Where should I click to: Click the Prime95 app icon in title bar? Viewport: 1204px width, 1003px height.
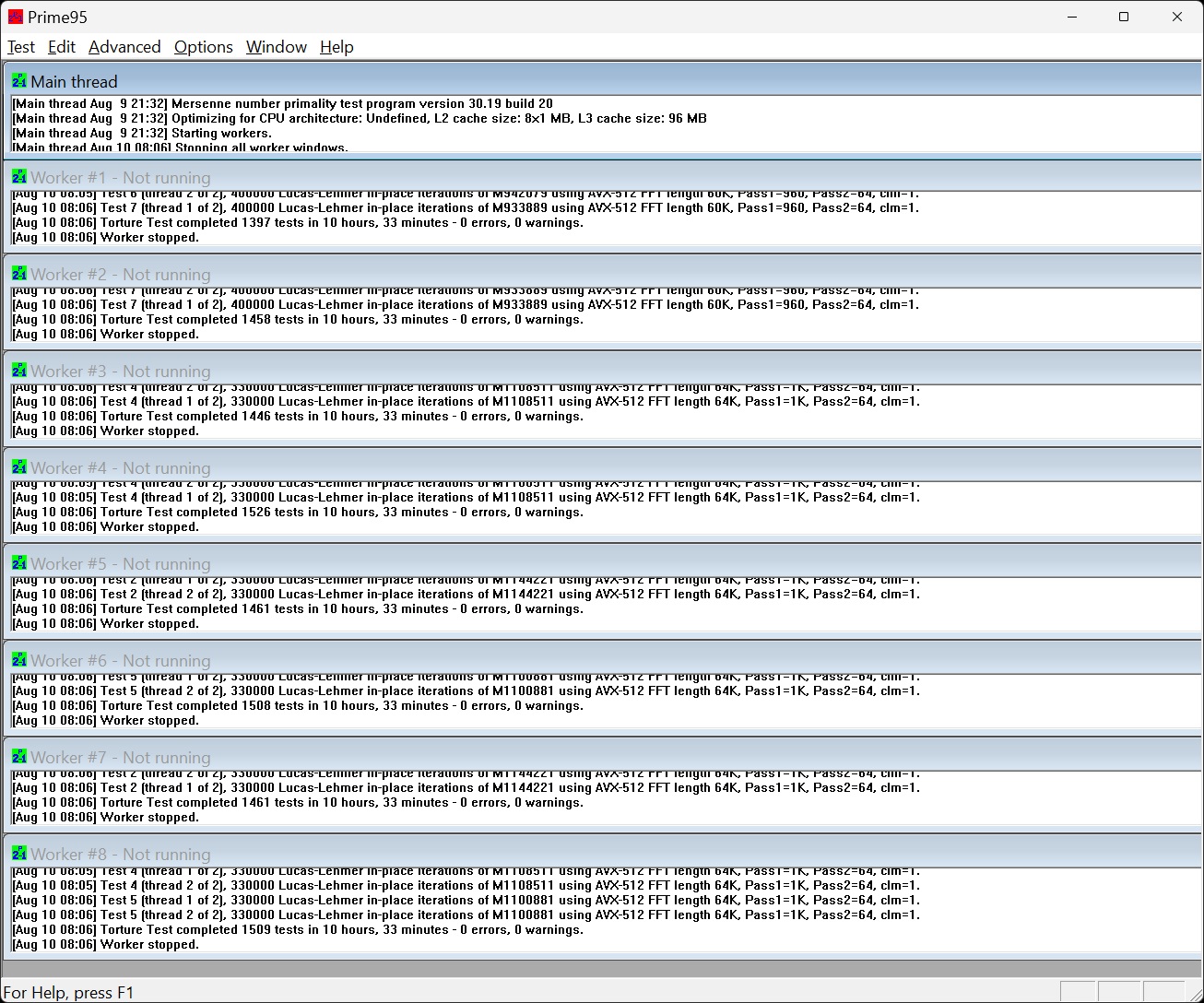point(16,17)
